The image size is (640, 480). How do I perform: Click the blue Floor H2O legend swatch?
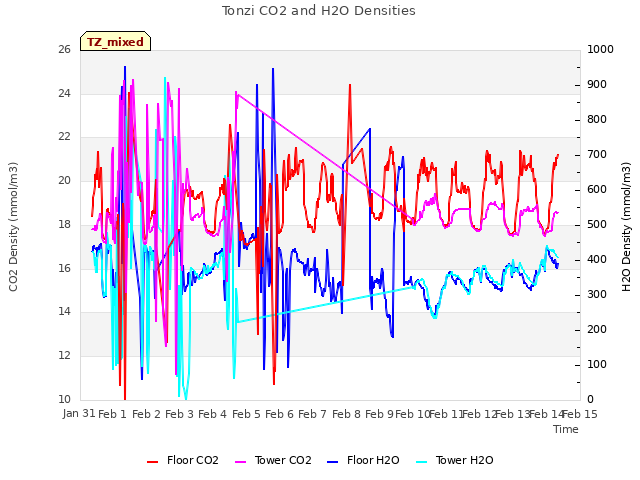pyautogui.click(x=333, y=462)
